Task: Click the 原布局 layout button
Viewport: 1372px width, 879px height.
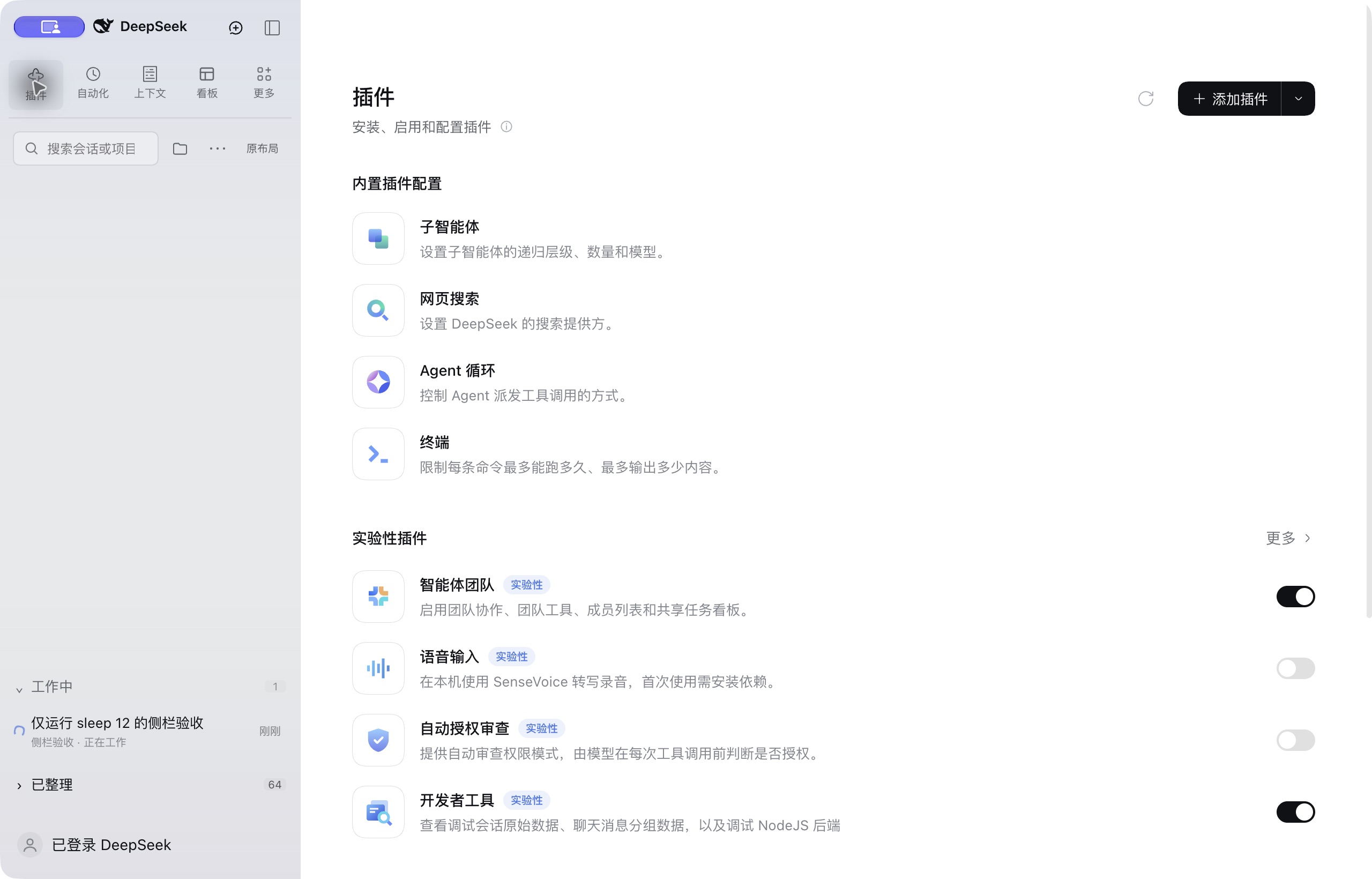Action: (x=262, y=148)
